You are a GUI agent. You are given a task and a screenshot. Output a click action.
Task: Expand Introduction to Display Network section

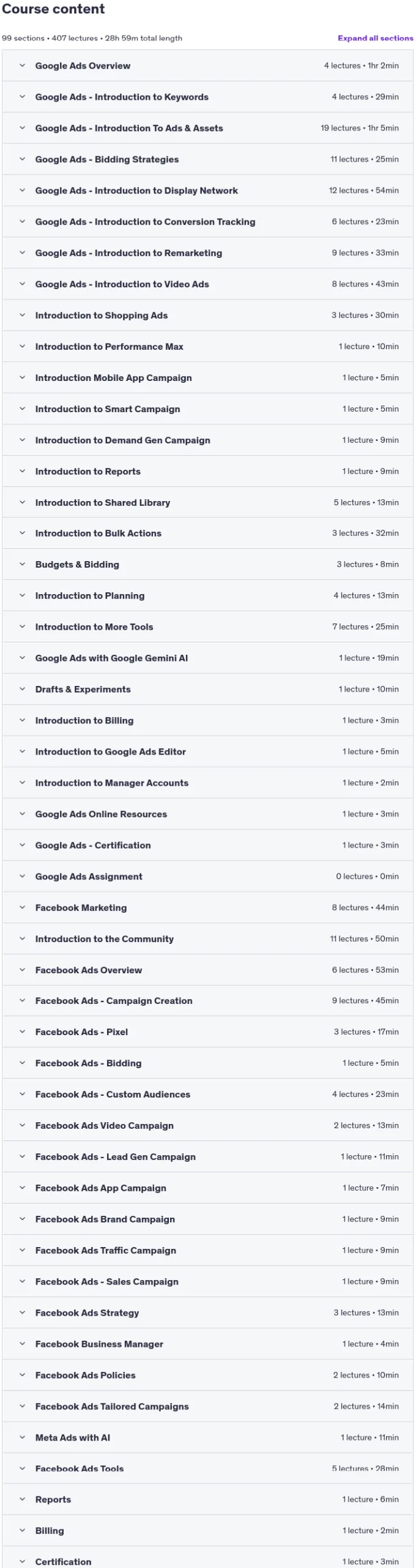(207, 190)
